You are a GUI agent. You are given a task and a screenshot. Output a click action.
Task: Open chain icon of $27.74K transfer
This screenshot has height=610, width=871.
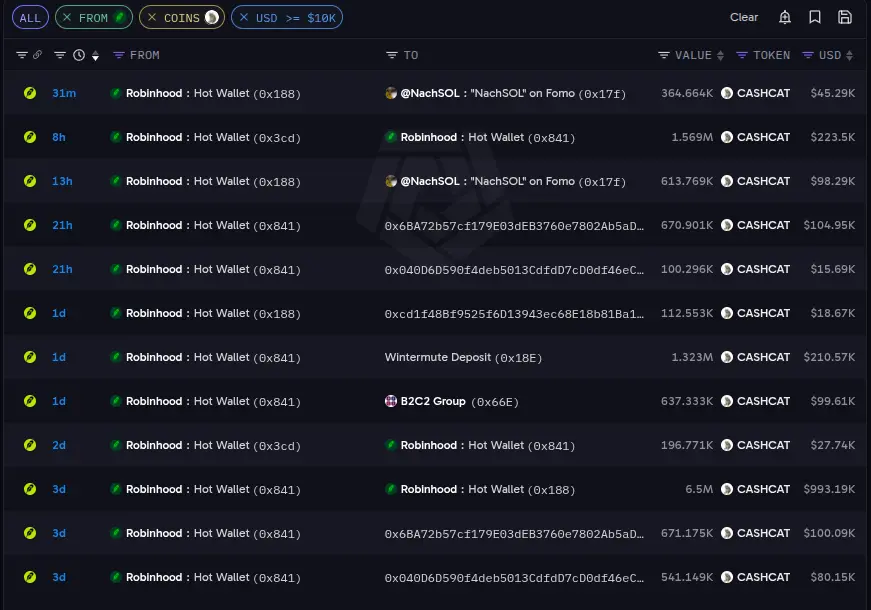pos(30,445)
